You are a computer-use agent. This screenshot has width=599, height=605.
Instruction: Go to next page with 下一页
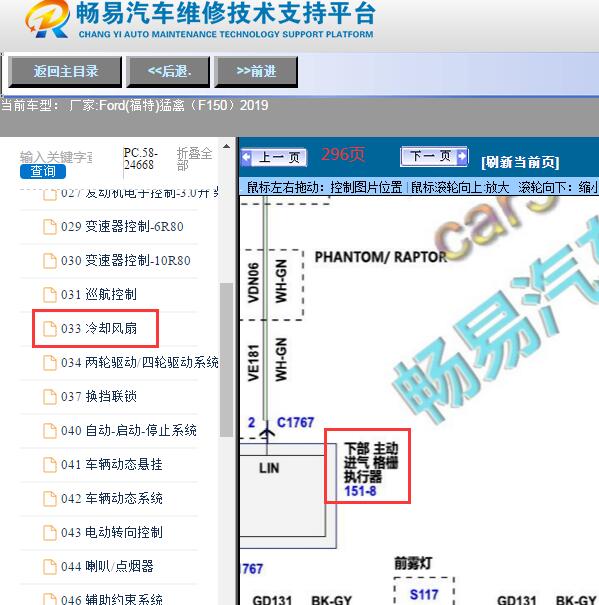point(434,156)
